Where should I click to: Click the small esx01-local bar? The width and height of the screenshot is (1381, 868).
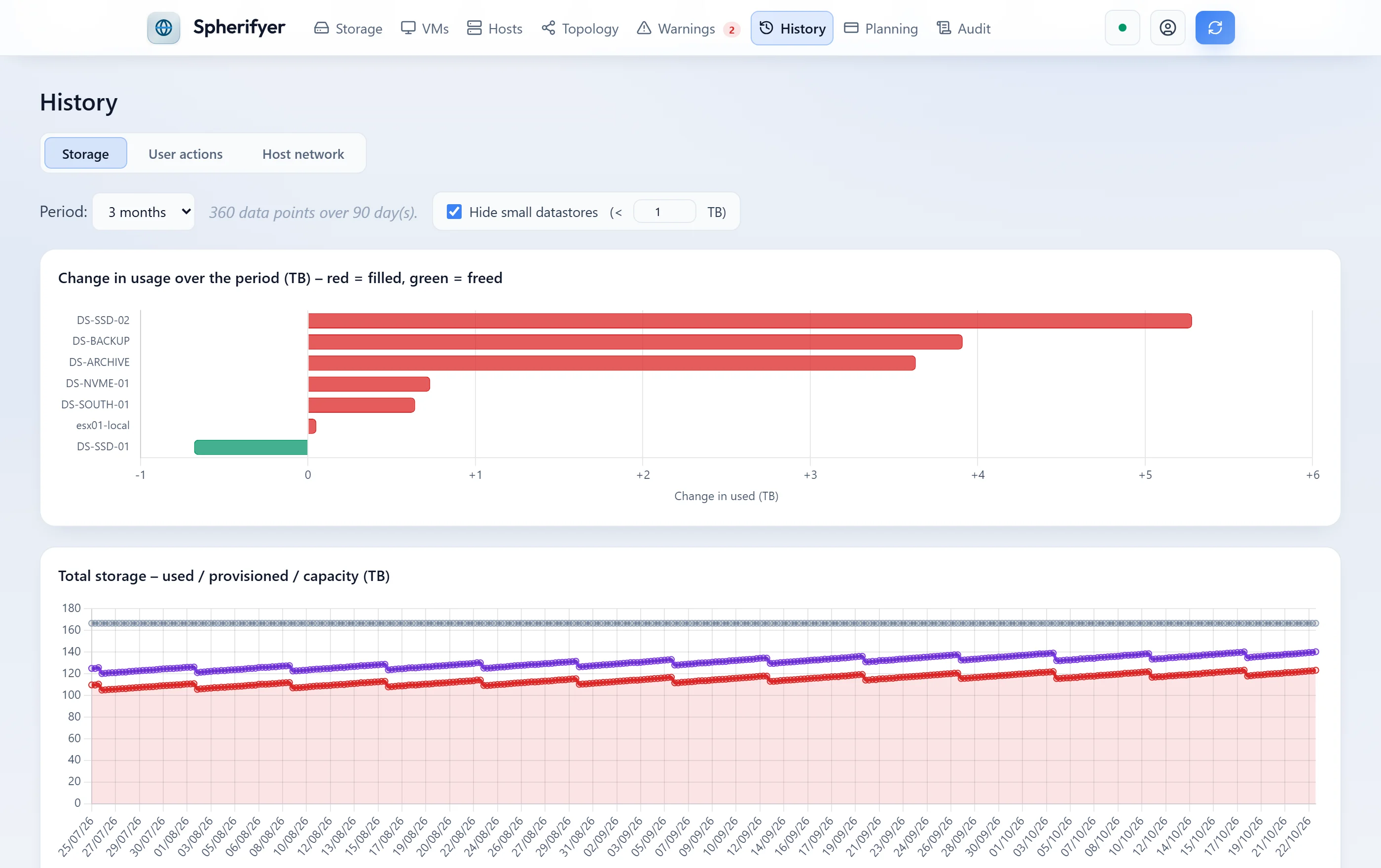click(312, 426)
